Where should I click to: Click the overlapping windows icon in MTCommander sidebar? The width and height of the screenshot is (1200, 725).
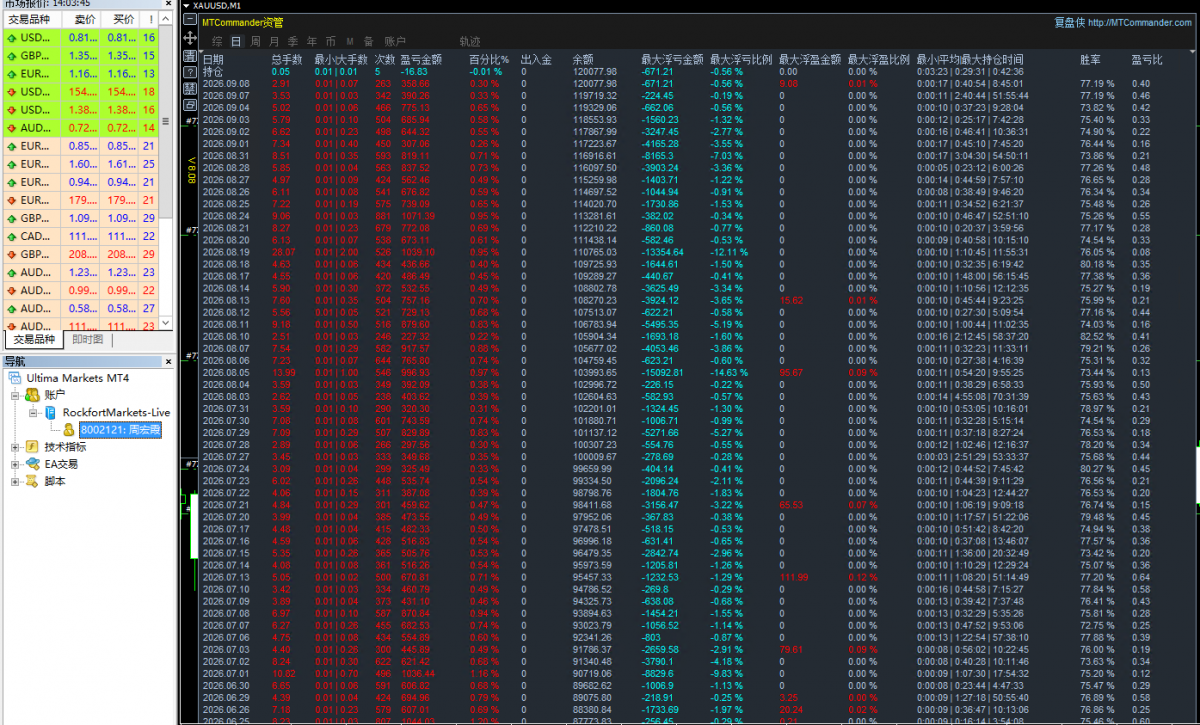pyautogui.click(x=190, y=105)
